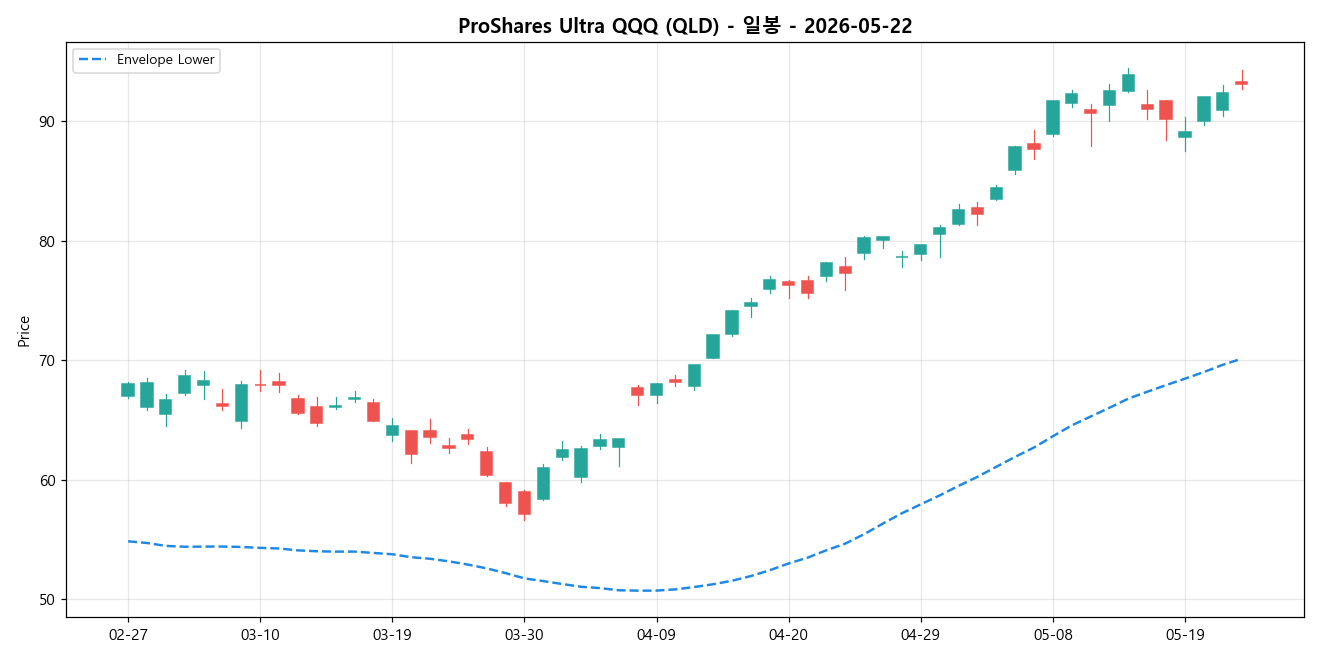This screenshot has width=1320, height=660.
Task: Click the Price y-axis label
Action: (24, 331)
